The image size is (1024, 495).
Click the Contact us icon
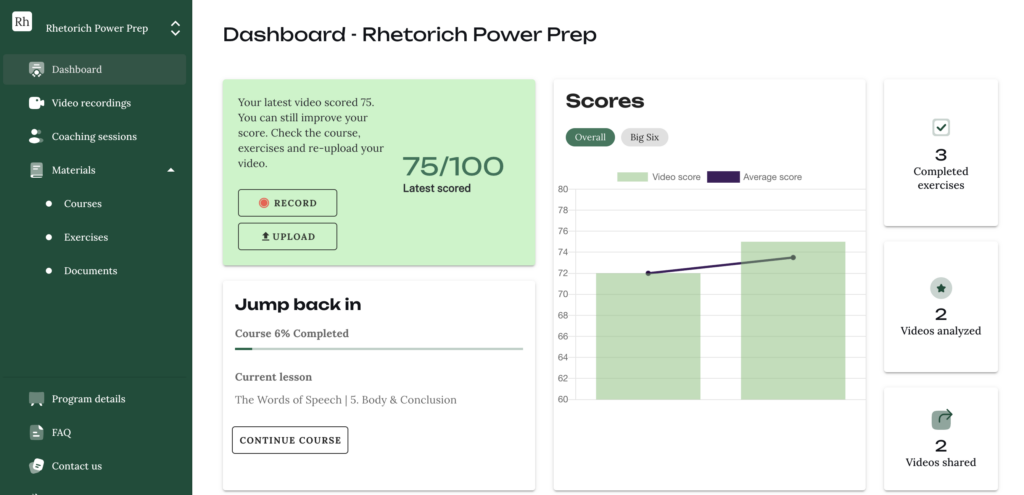click(37, 466)
